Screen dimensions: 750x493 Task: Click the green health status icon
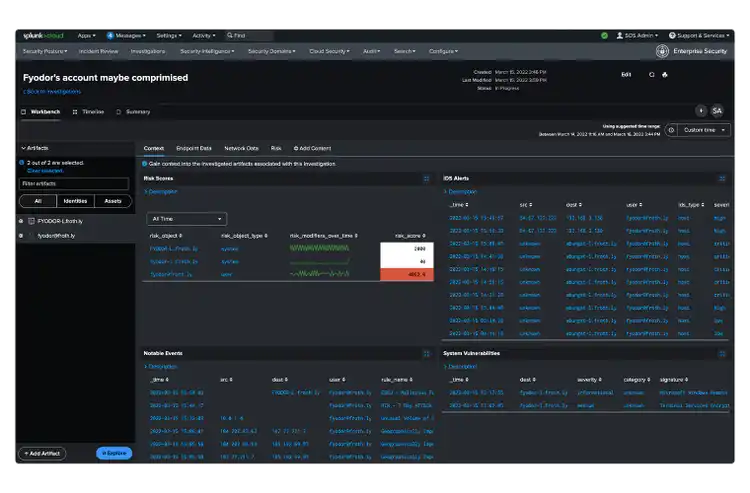pos(604,35)
